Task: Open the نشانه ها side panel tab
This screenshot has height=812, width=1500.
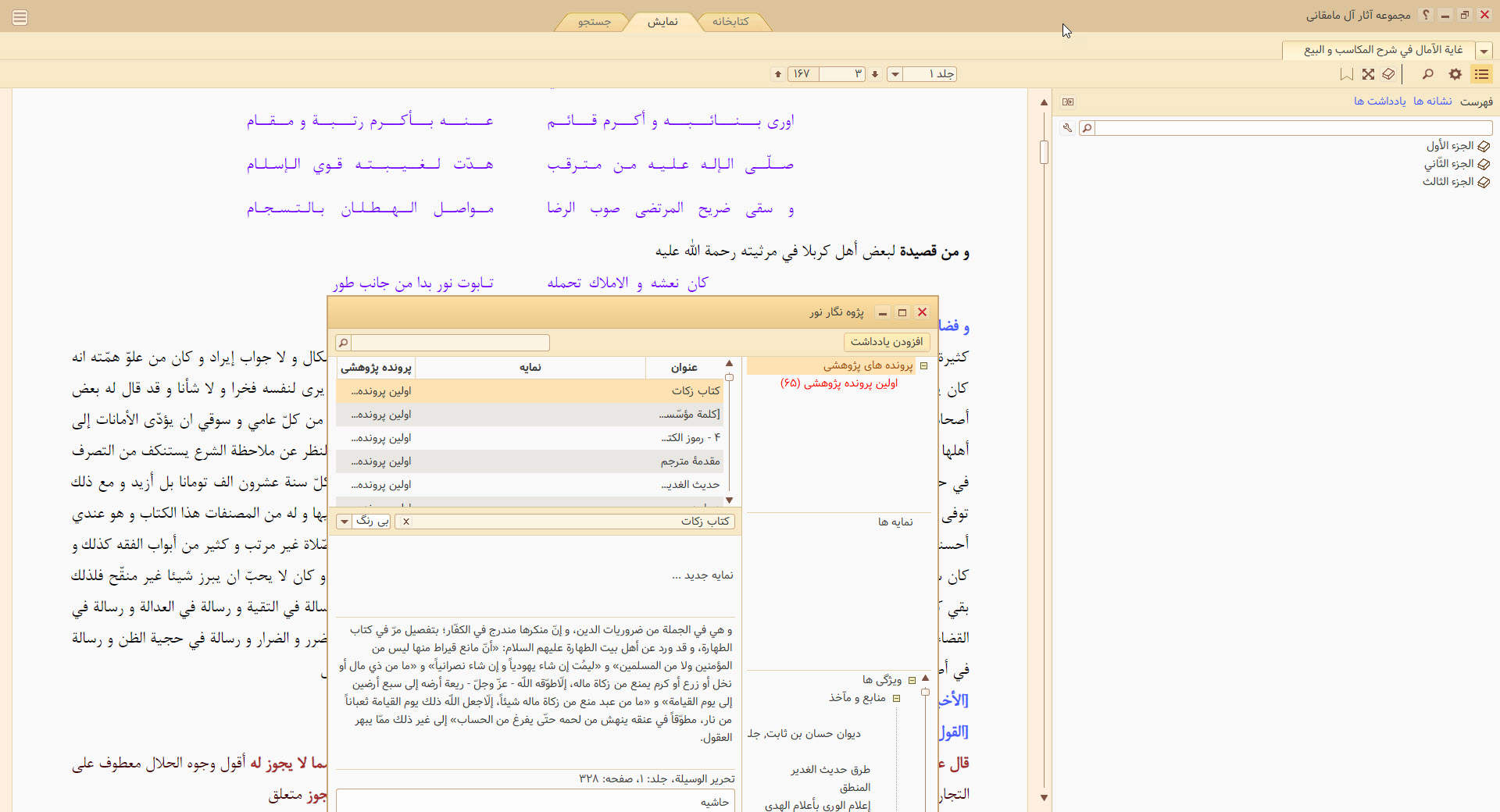Action: pos(1433,101)
